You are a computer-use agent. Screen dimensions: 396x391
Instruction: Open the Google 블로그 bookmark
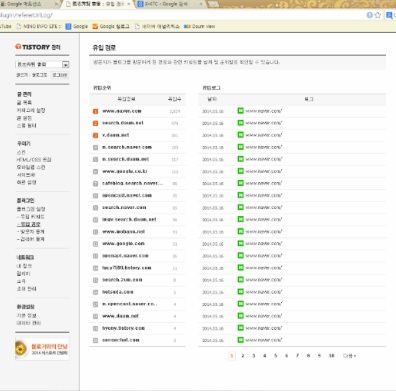tap(111, 26)
